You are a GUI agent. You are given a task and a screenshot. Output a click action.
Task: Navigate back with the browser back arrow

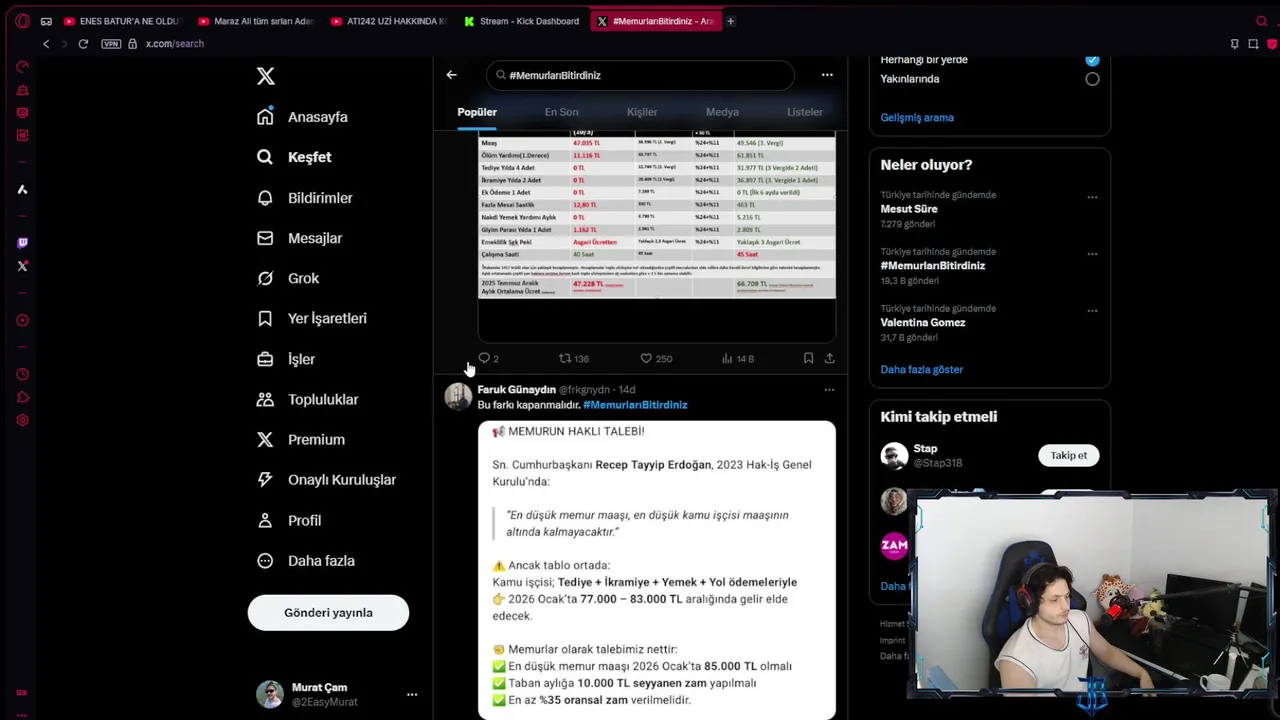(46, 44)
